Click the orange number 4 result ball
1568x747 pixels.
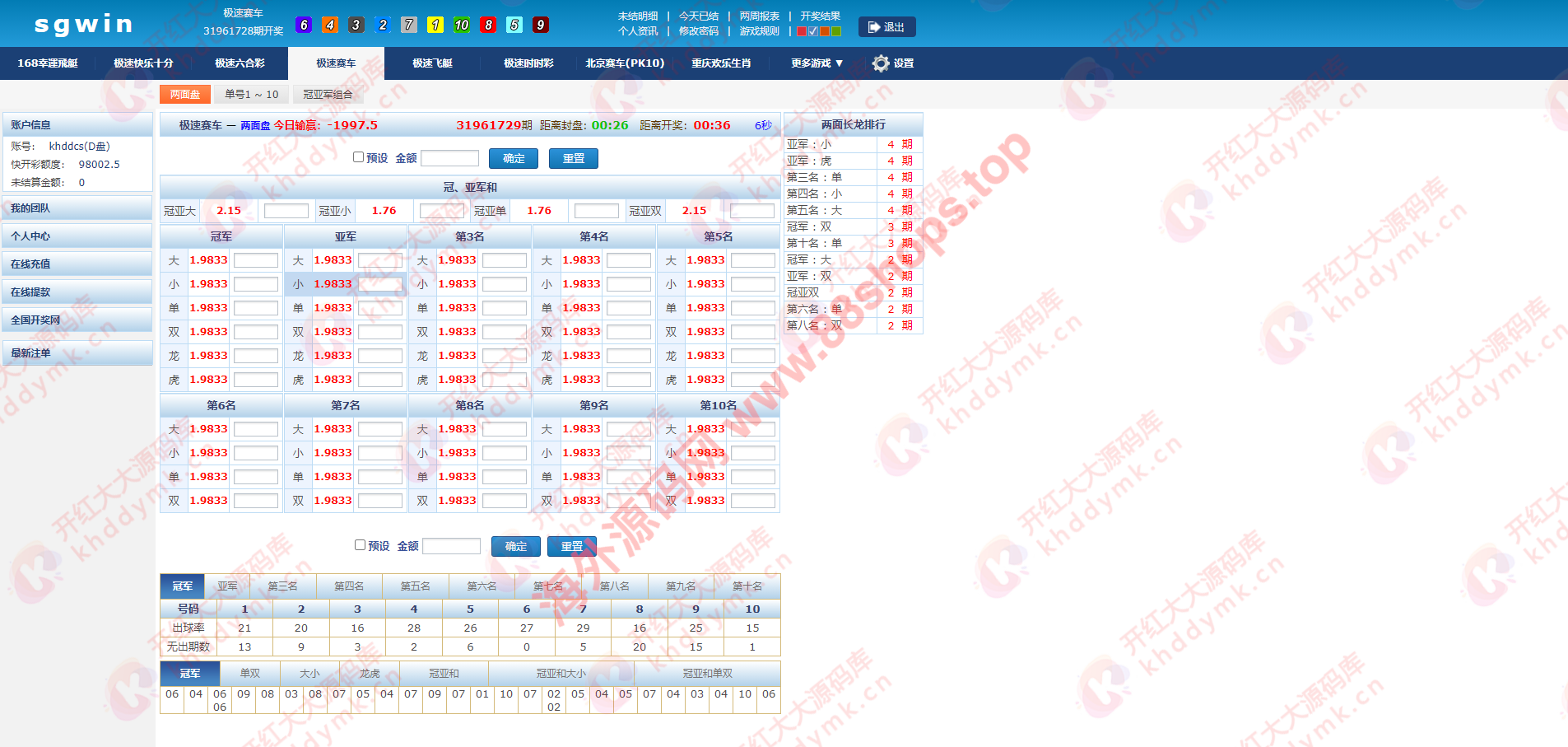click(x=330, y=25)
